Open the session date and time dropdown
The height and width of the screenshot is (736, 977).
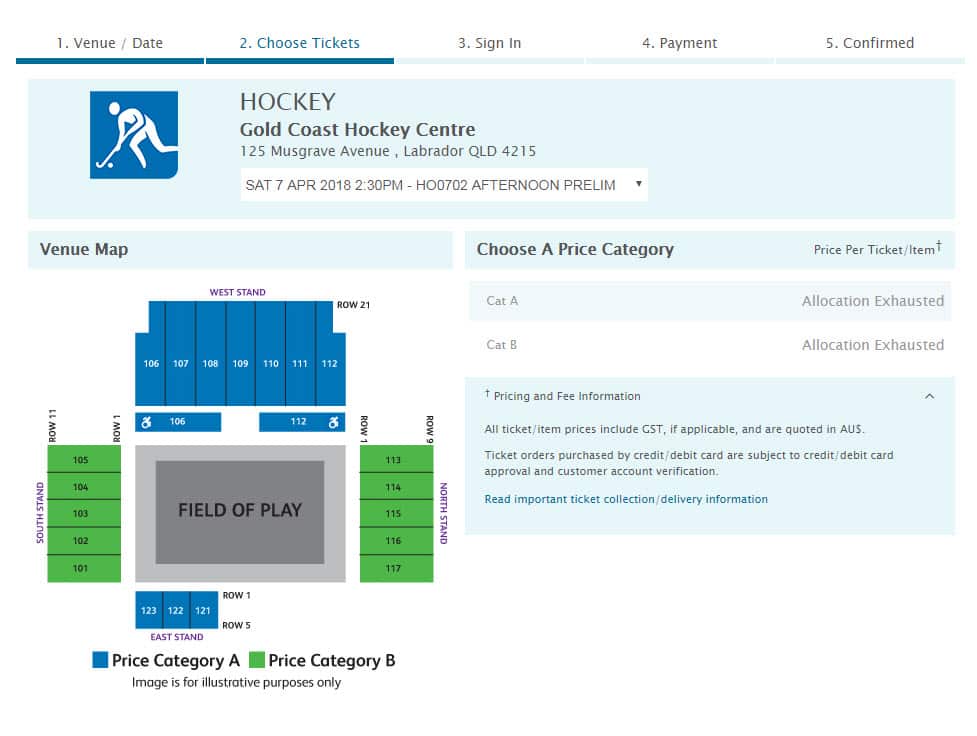tap(443, 185)
